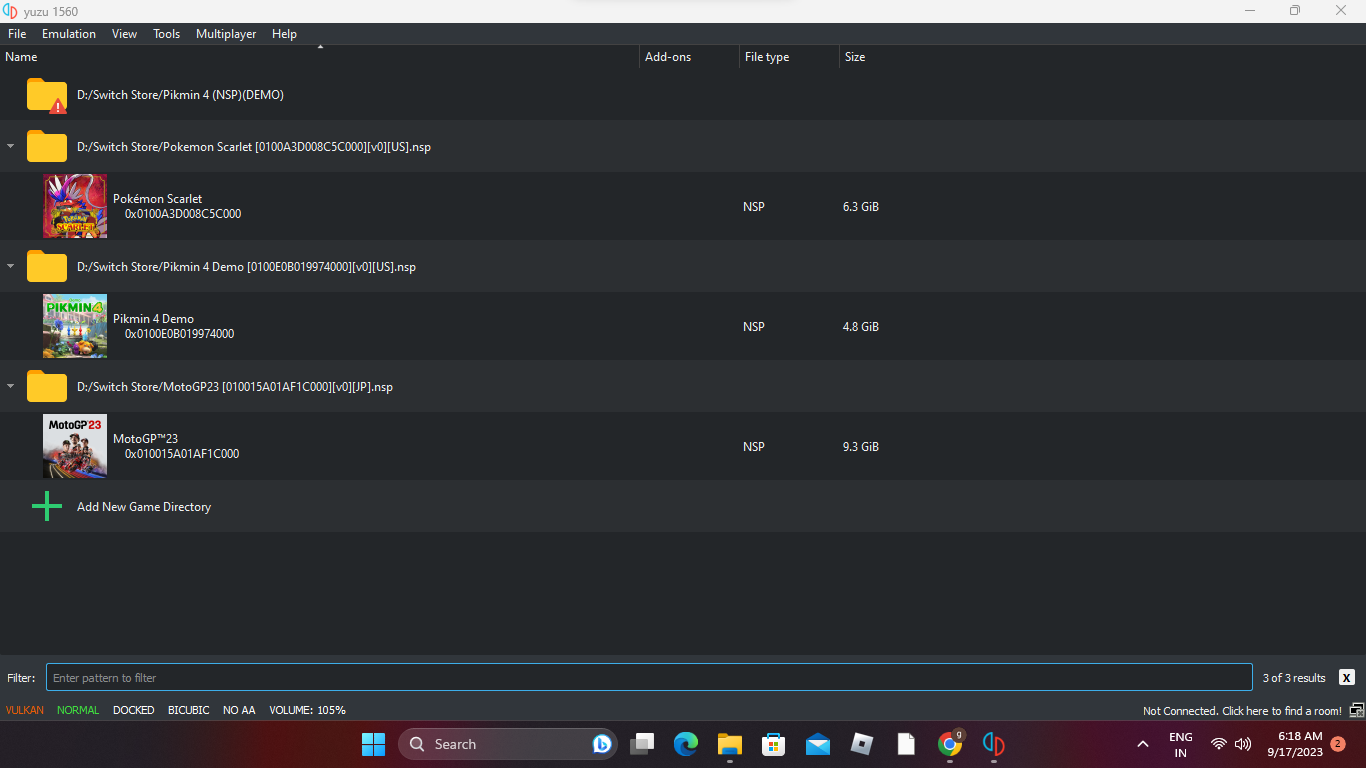This screenshot has height=768, width=1366.
Task: Open Task View from the taskbar
Action: [642, 744]
